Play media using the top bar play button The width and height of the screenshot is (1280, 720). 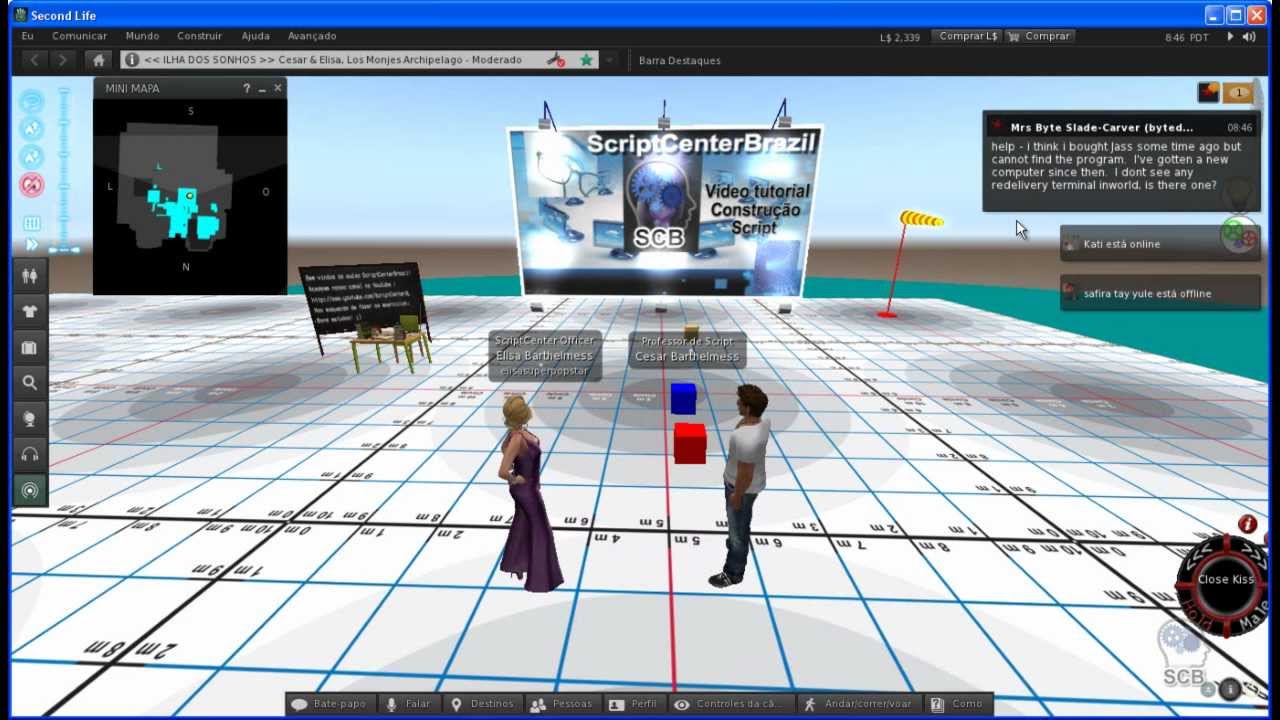coord(1229,37)
